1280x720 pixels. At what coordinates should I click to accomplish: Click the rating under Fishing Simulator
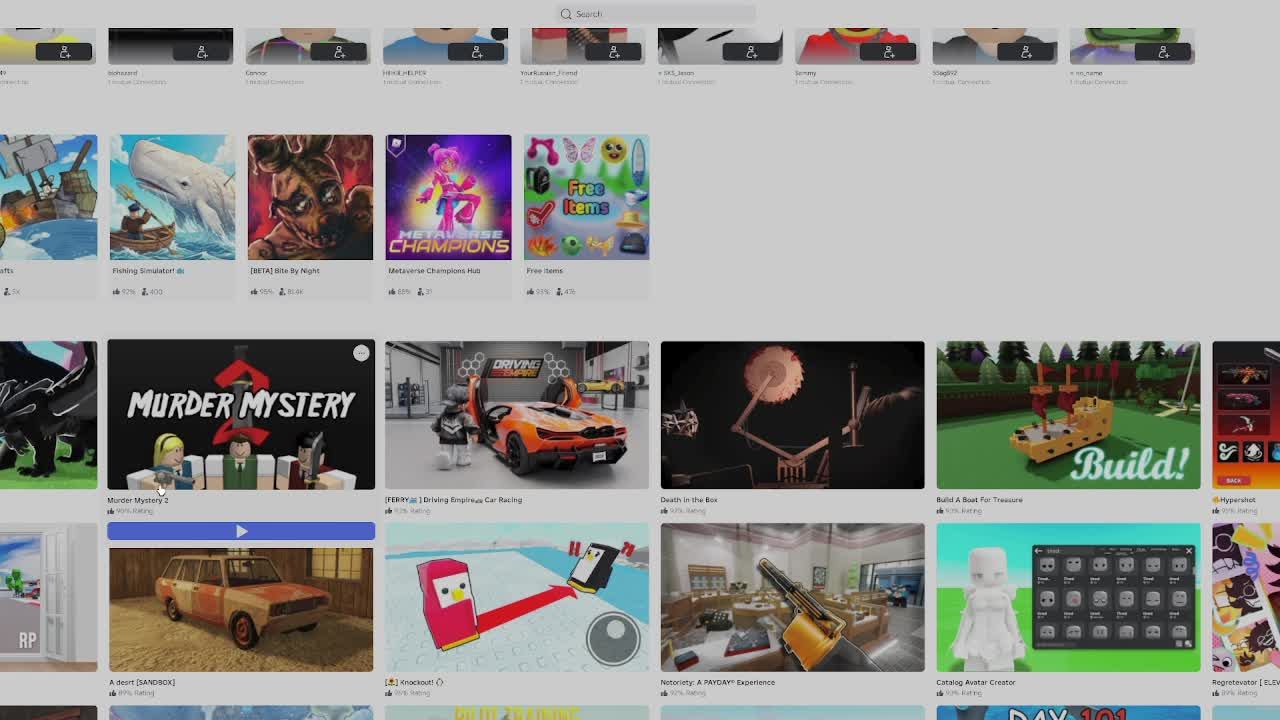125,292
